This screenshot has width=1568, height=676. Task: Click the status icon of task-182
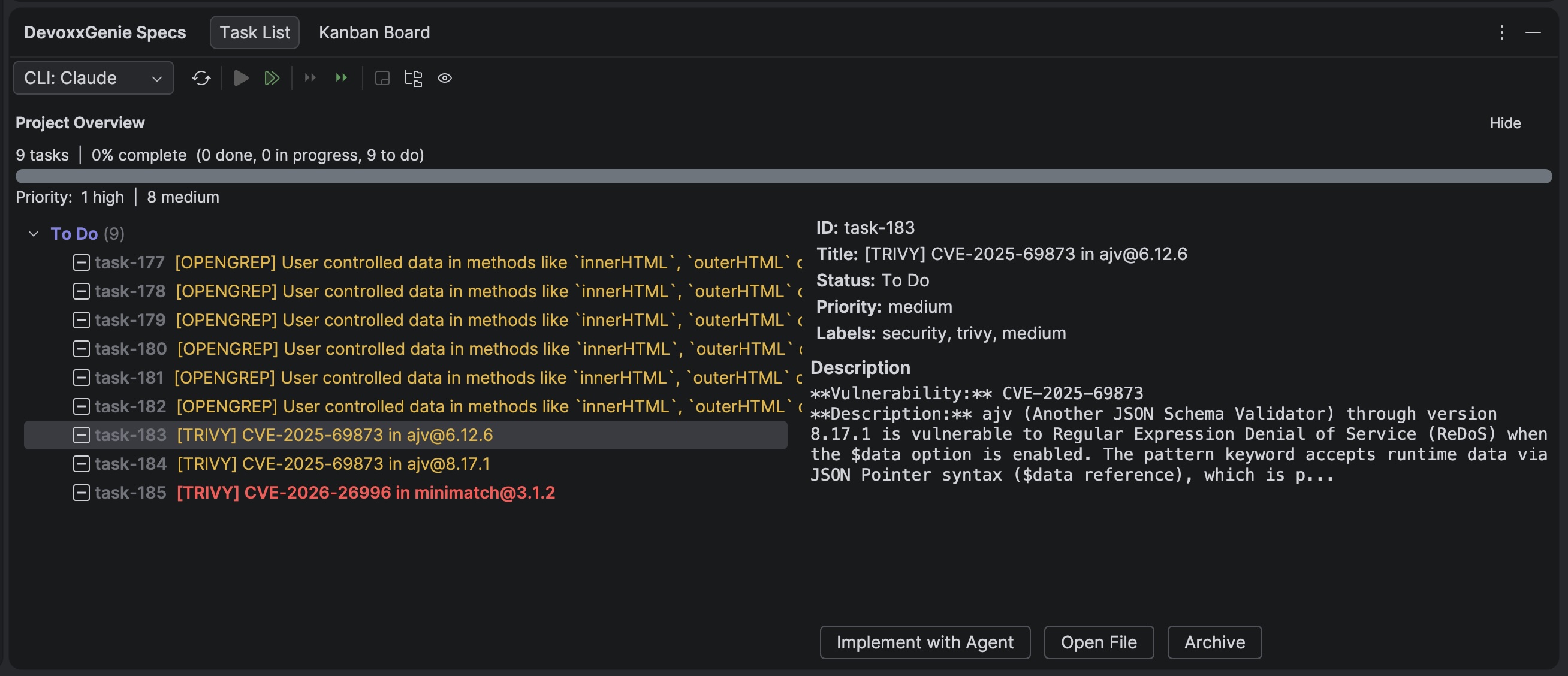(82, 406)
